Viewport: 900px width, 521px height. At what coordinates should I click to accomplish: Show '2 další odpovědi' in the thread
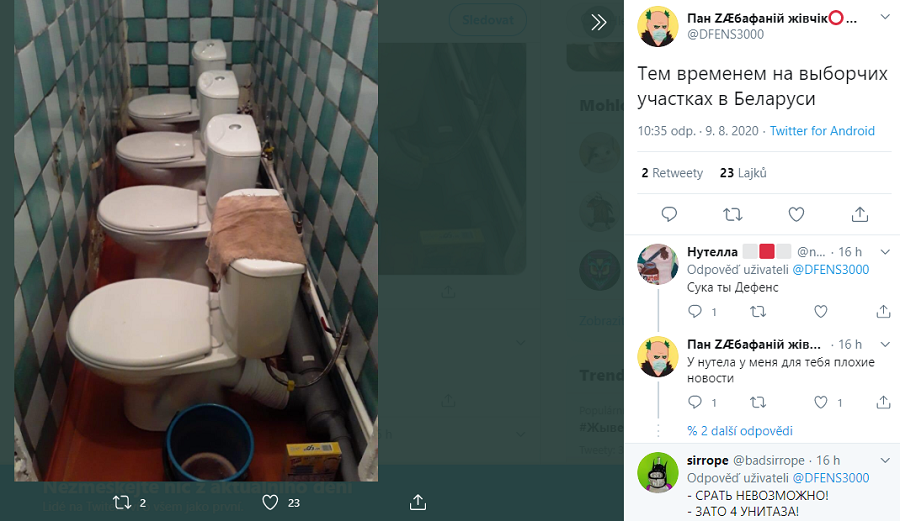point(740,431)
